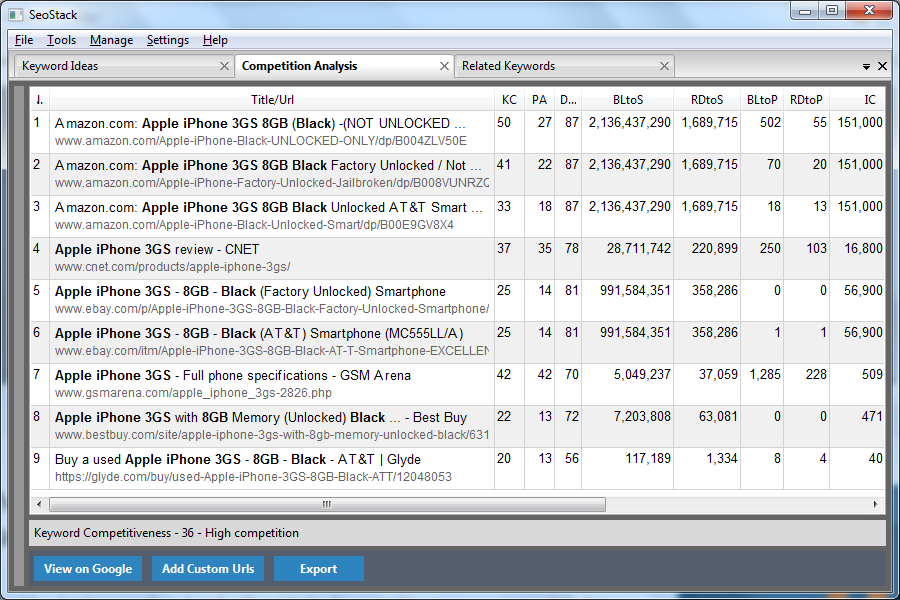Click the RDtoS value 1,334
The height and width of the screenshot is (600, 900).
click(722, 458)
